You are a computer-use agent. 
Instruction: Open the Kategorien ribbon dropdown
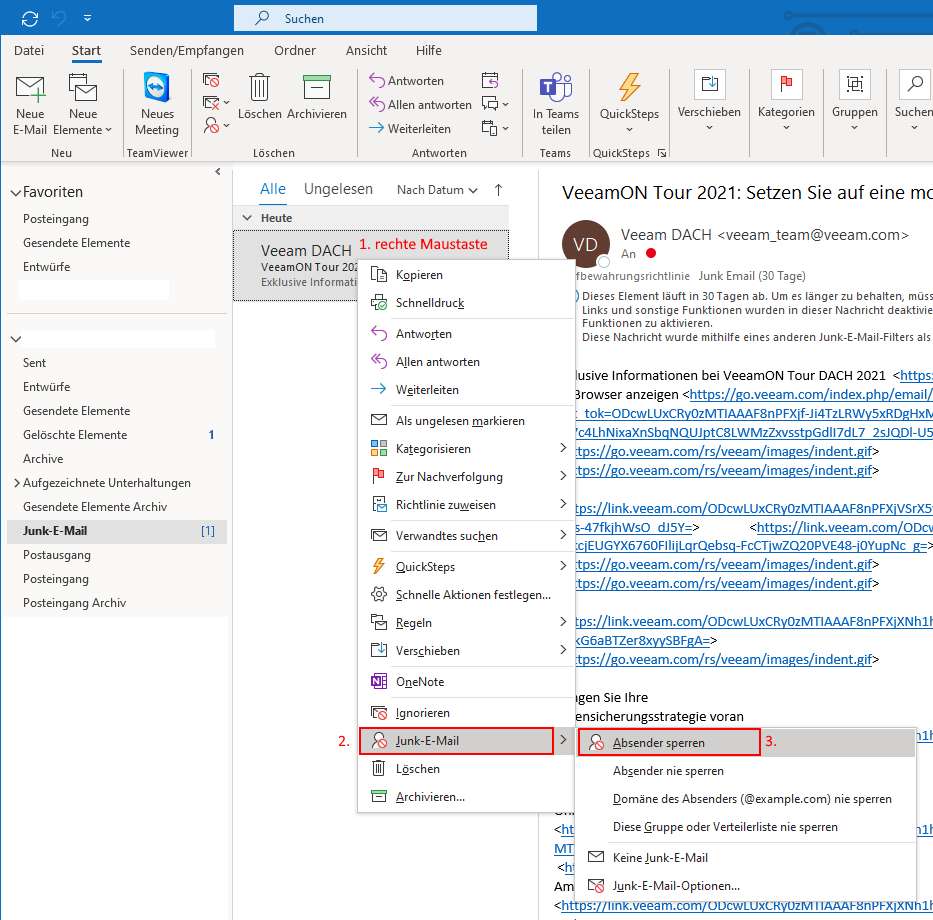[x=786, y=102]
